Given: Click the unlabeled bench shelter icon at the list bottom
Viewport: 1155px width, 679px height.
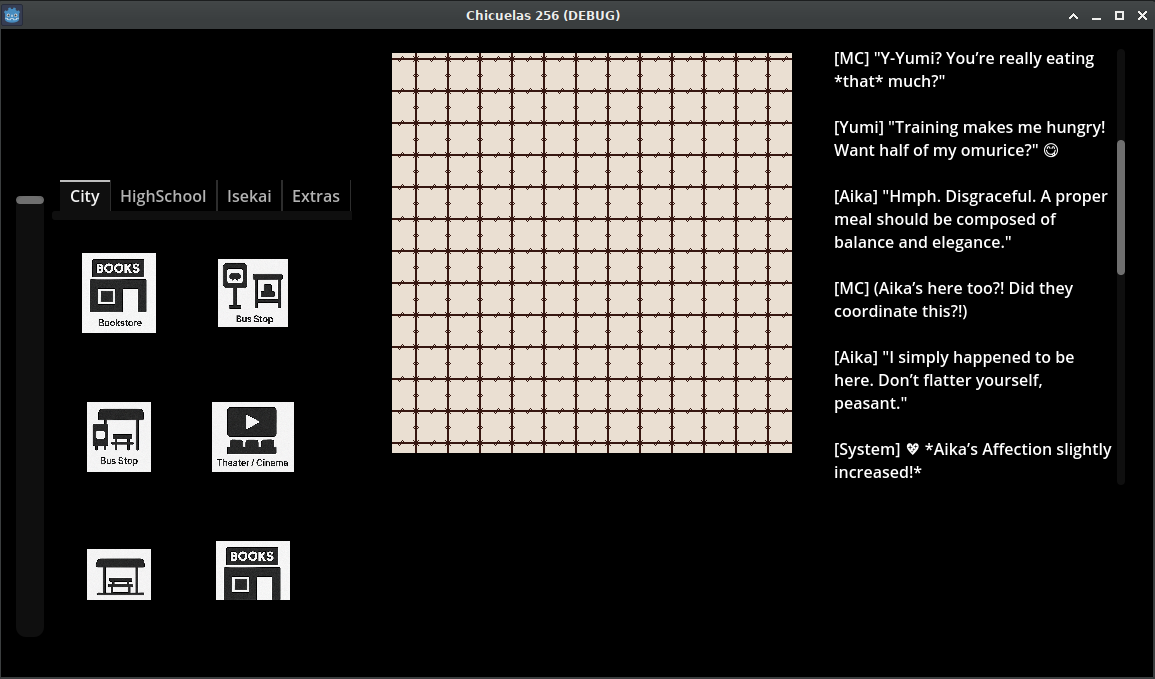Looking at the screenshot, I should (x=119, y=574).
